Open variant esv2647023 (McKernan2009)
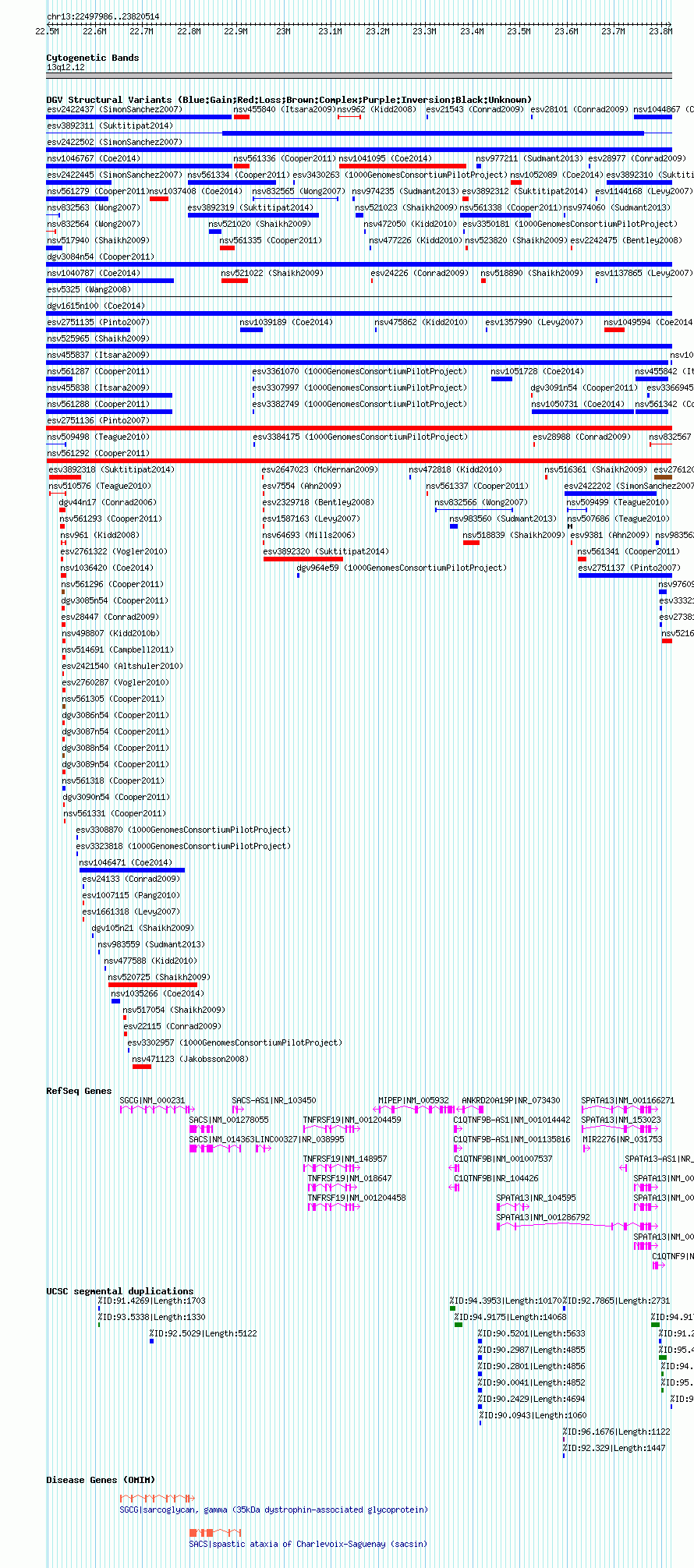This screenshot has height=1568, width=694. (320, 469)
